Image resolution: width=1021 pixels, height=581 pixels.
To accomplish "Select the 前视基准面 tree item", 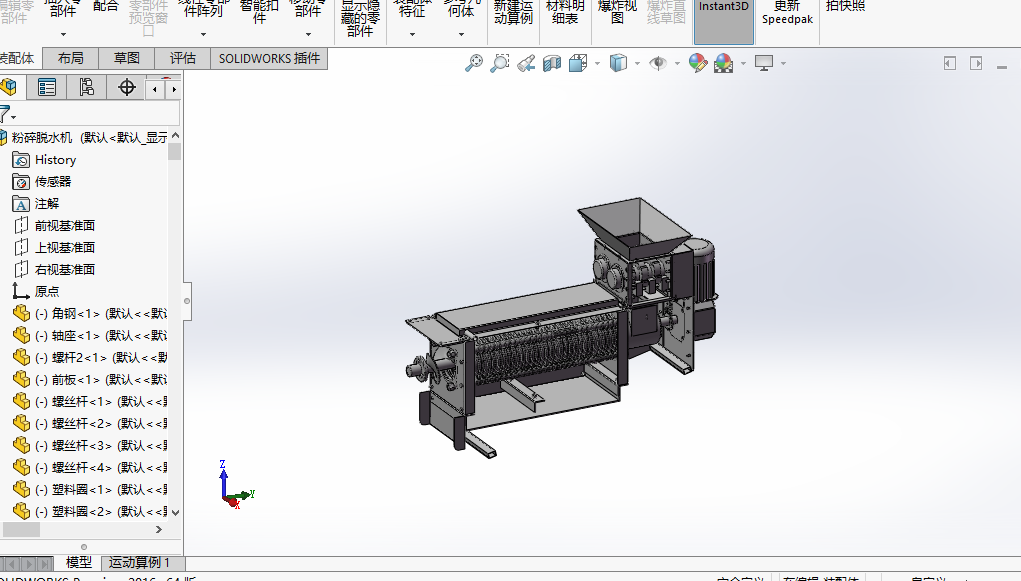I will click(64, 226).
